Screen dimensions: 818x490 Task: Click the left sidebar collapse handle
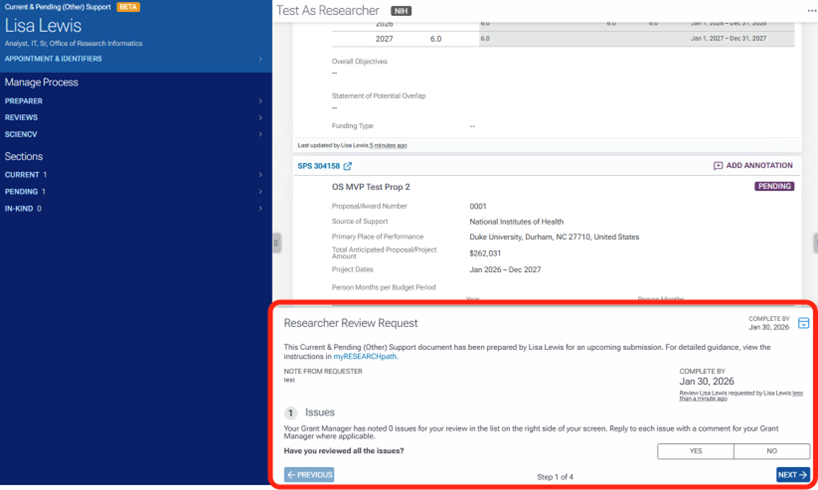click(x=277, y=242)
